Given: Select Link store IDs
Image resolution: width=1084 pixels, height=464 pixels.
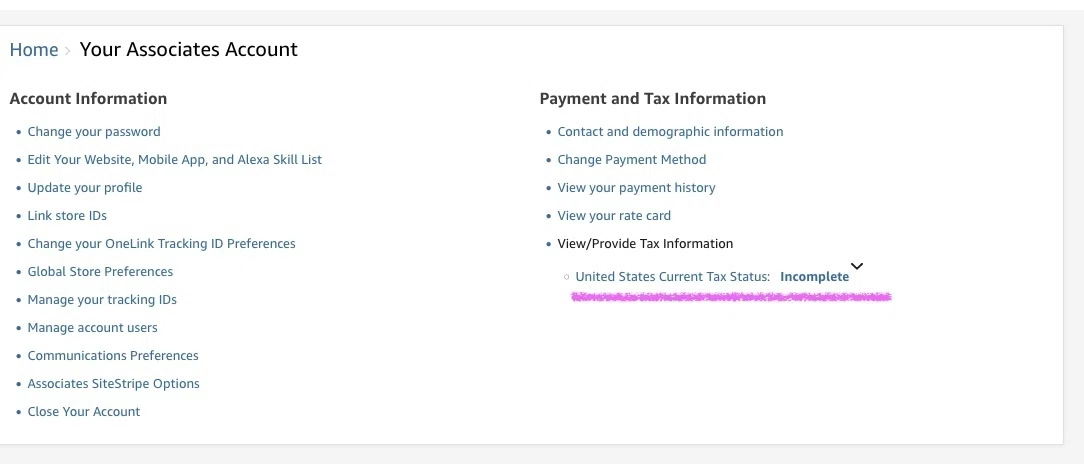Looking at the screenshot, I should coord(67,216).
